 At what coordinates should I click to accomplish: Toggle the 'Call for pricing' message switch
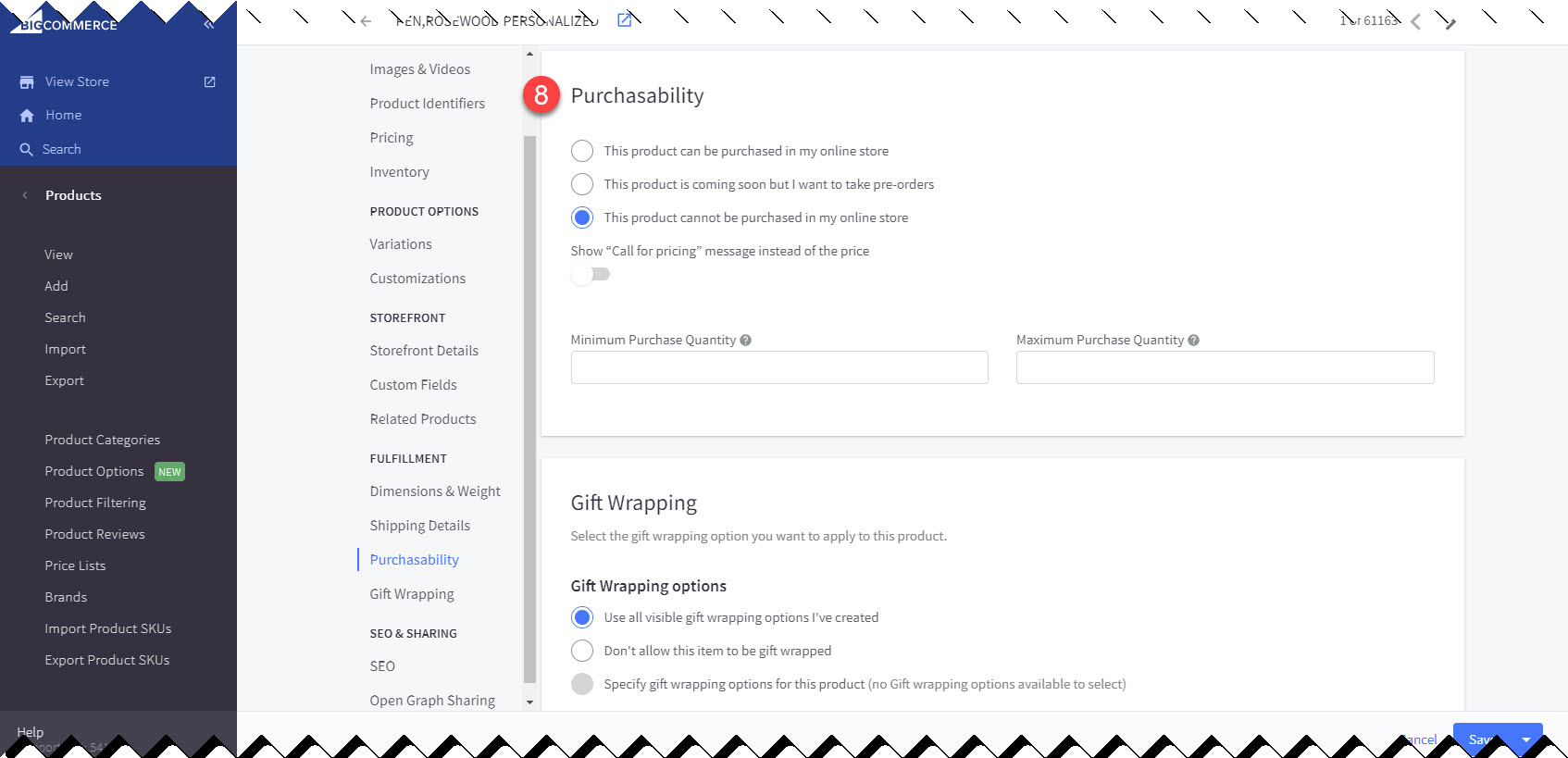pos(591,274)
